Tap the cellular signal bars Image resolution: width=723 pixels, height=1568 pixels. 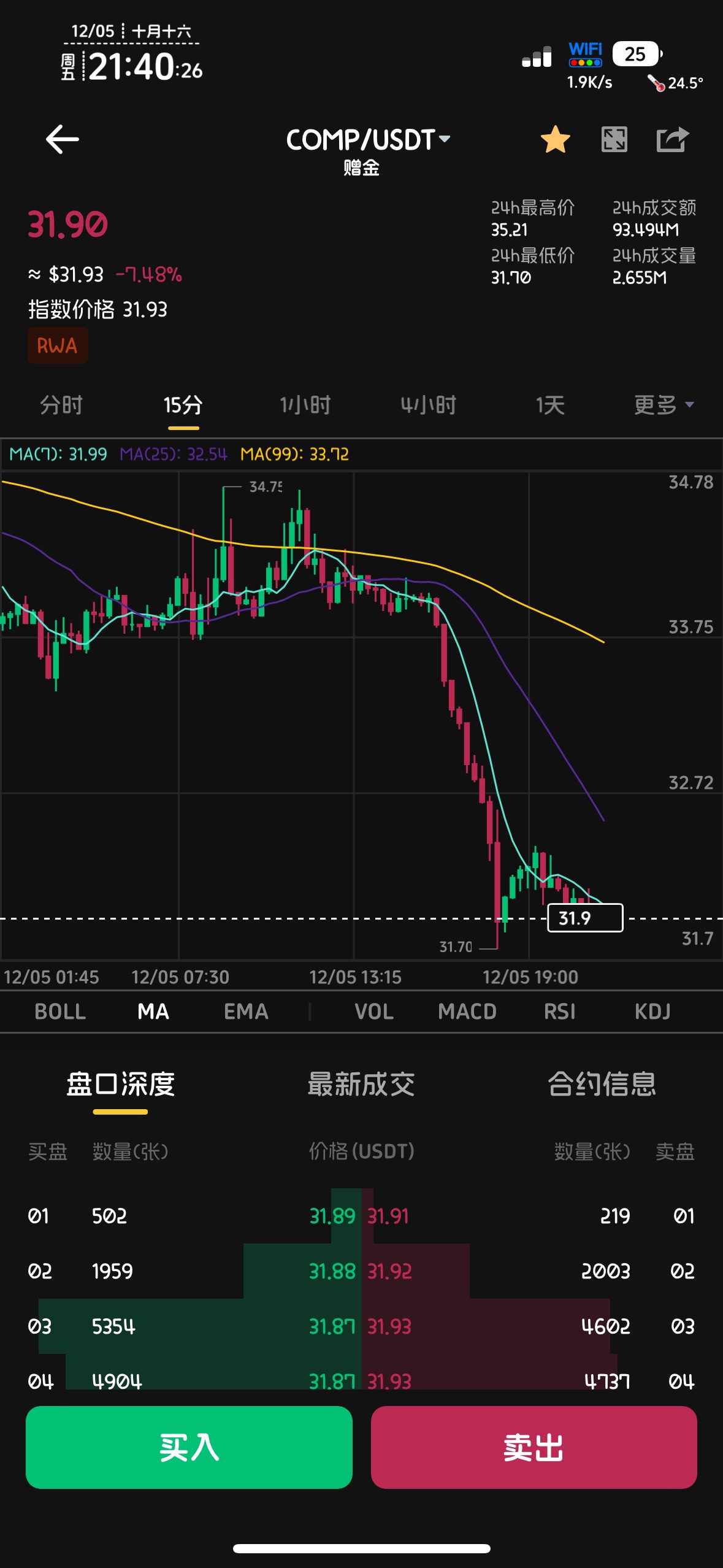537,56
